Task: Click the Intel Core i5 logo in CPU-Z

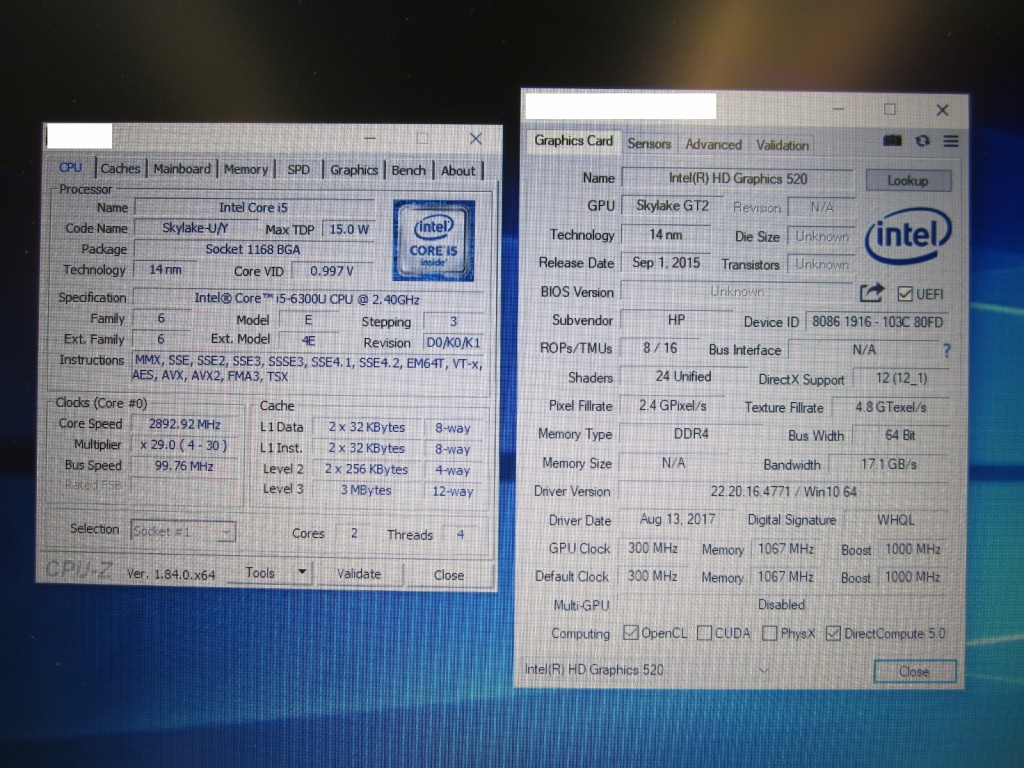Action: pos(434,240)
